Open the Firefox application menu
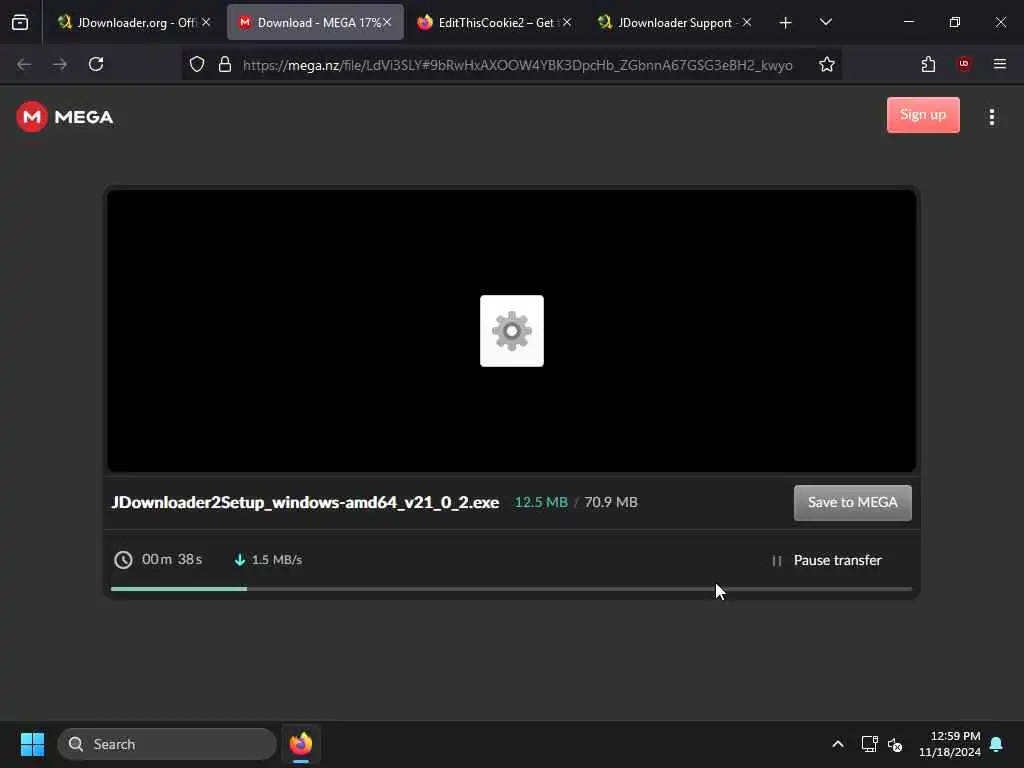Screen dimensions: 1024x768 (x=999, y=64)
